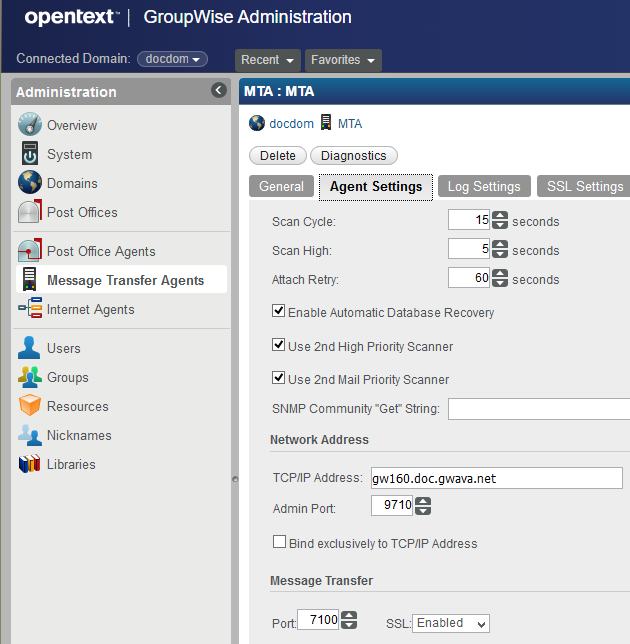Open the Connected Domain docdom dropdown
The image size is (630, 644).
click(x=172, y=59)
